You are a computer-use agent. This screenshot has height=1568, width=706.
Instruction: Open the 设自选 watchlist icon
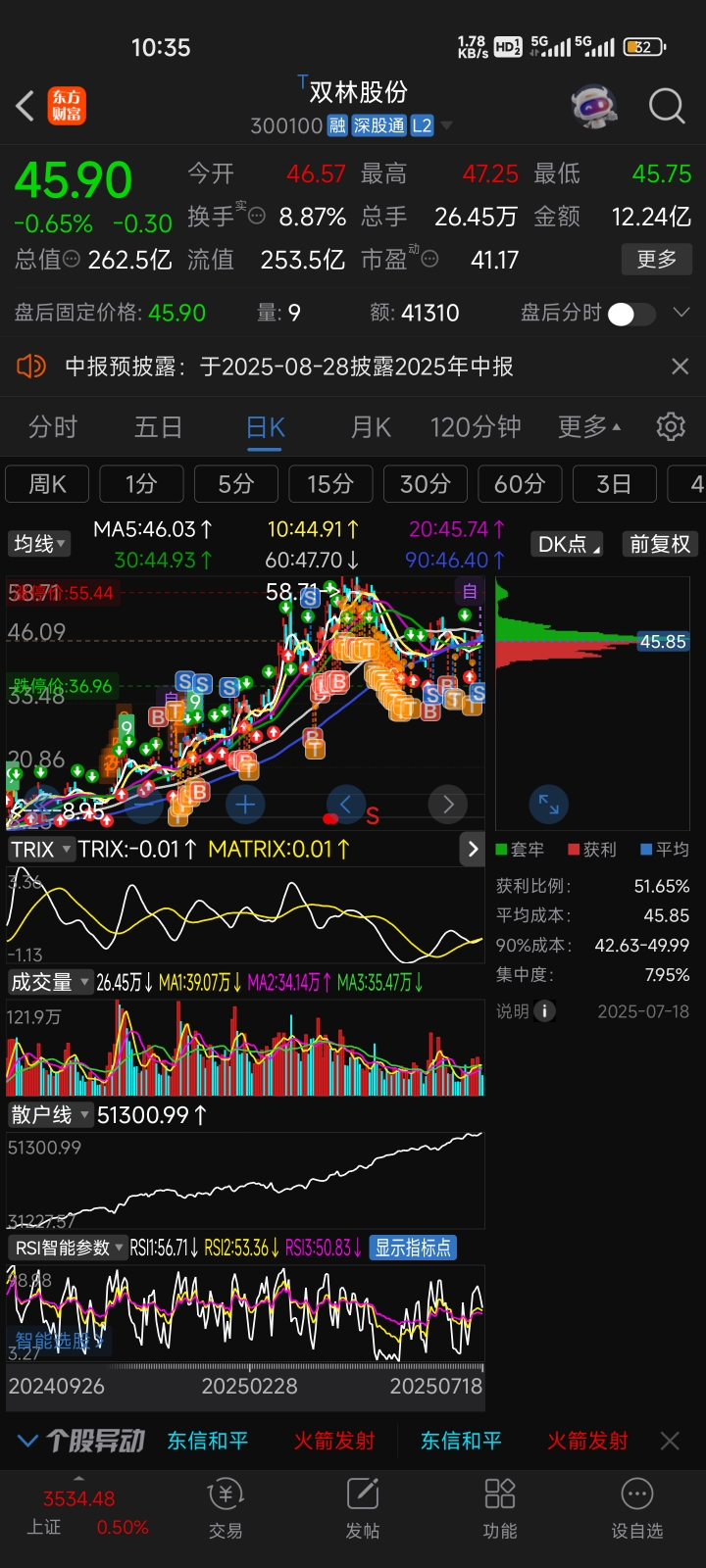[x=637, y=1509]
